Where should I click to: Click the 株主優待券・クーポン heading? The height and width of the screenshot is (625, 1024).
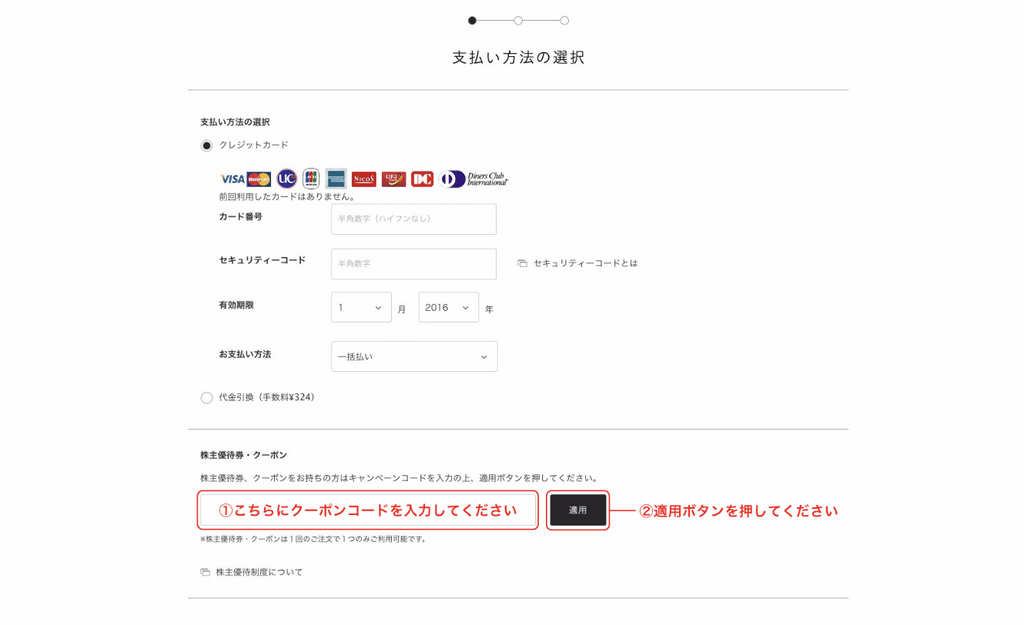(x=244, y=455)
